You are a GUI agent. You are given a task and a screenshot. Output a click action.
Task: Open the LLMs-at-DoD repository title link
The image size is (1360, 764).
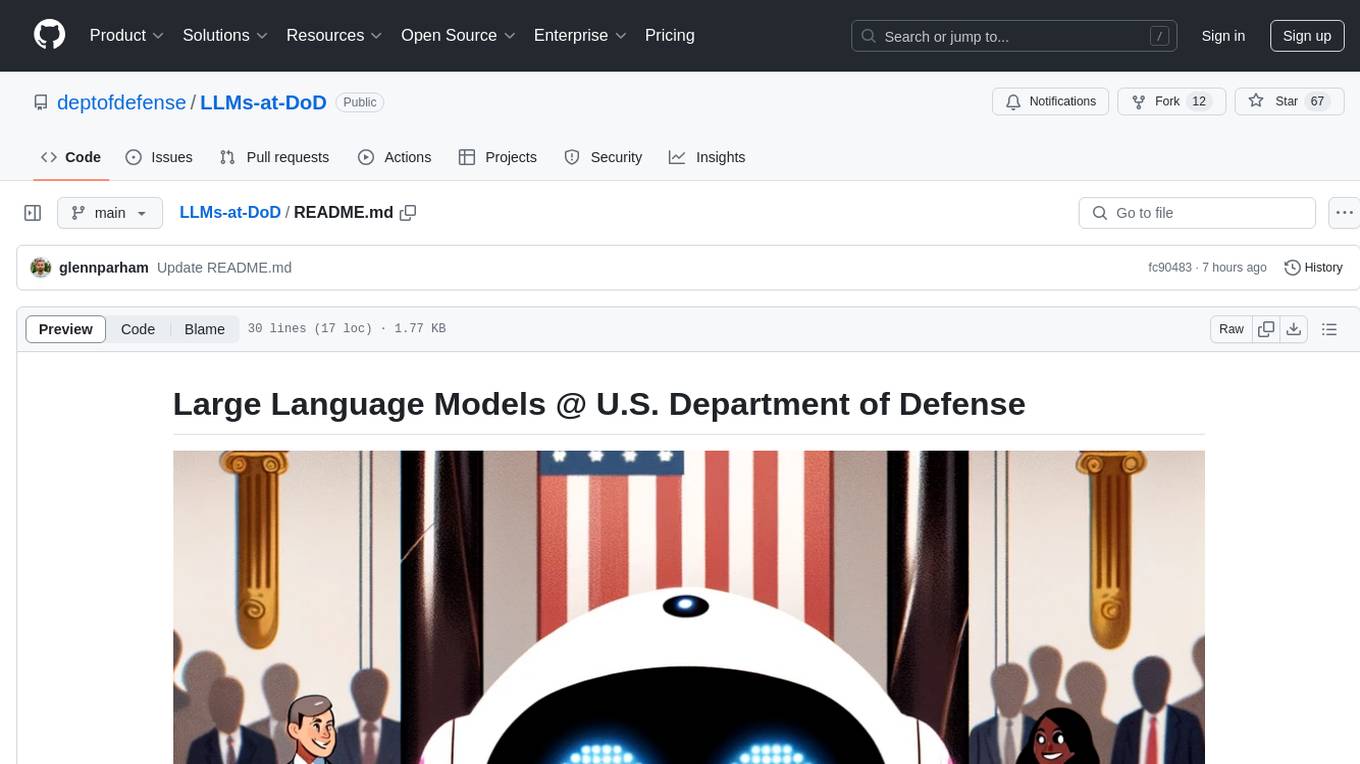click(264, 102)
